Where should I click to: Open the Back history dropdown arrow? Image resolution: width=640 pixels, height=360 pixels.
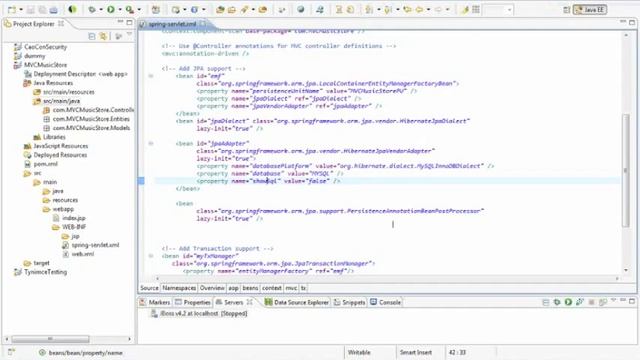click(x=428, y=10)
